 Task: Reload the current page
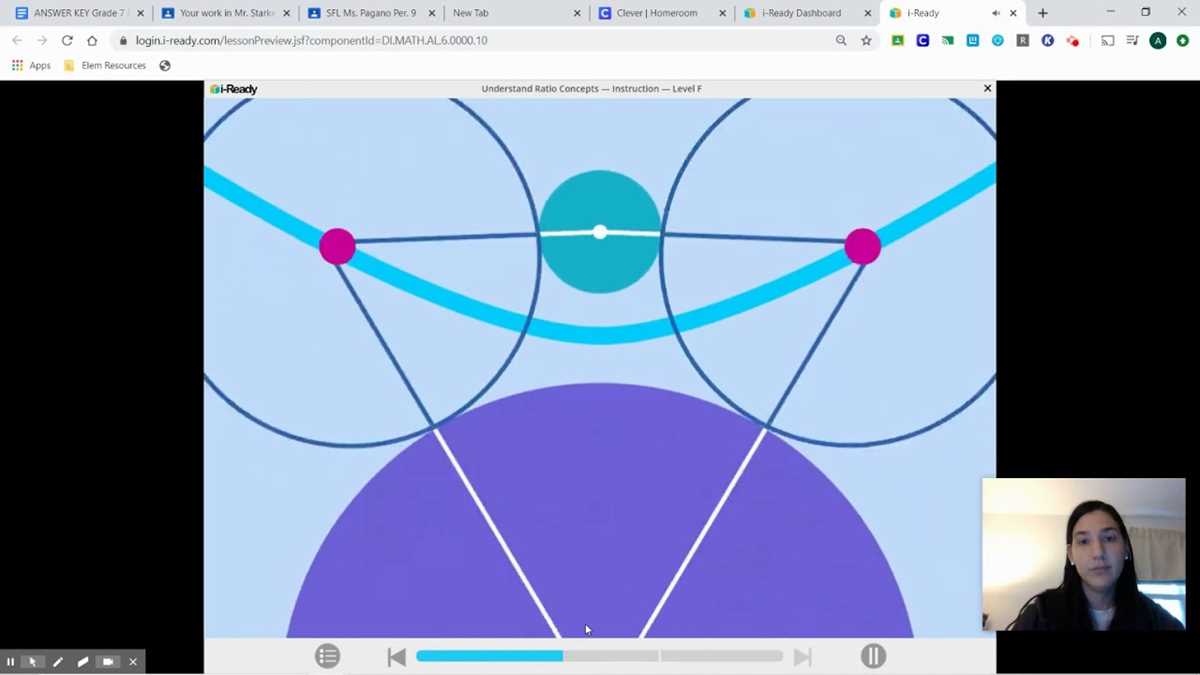[67, 40]
